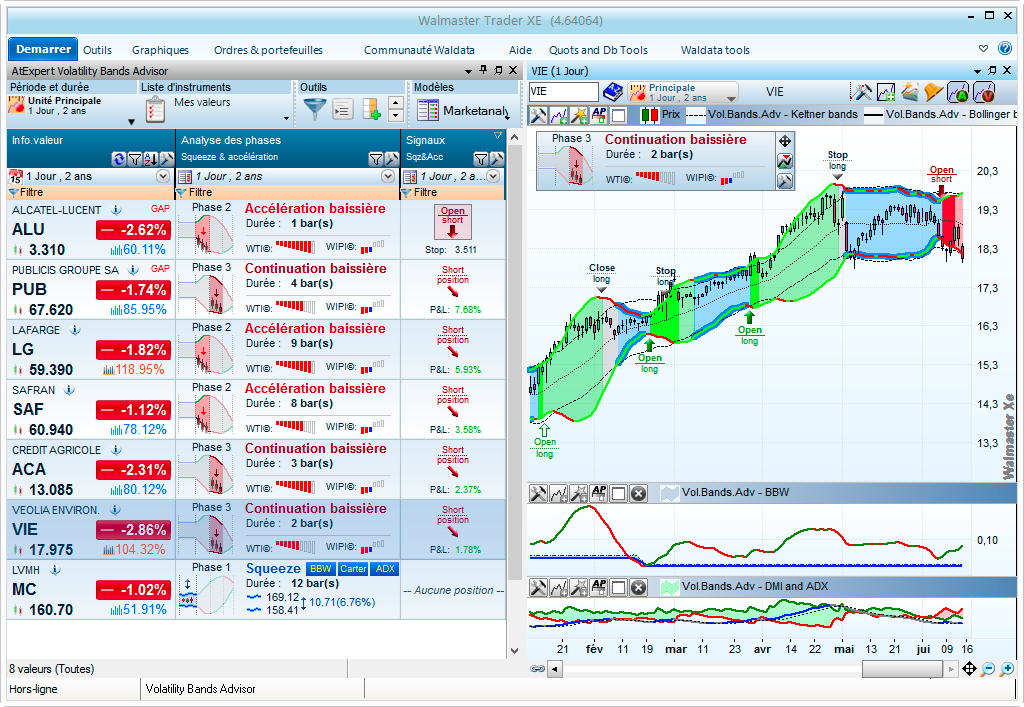
Task: Select the VEOLIA ENVIRON. VIE row
Action: tap(256, 529)
